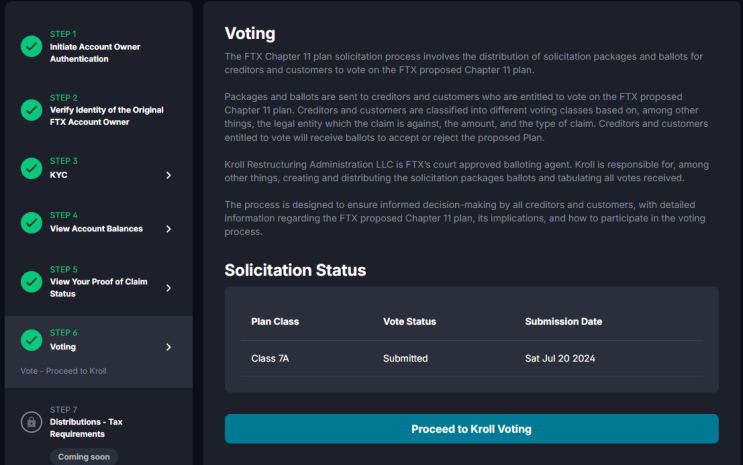Click the Coming soon badge

(x=83, y=457)
